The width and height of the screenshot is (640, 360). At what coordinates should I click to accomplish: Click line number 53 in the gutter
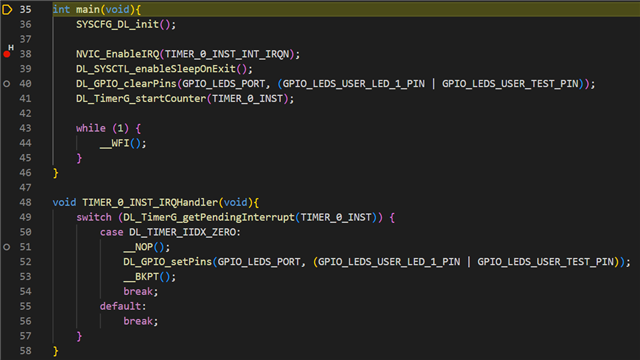pos(25,277)
